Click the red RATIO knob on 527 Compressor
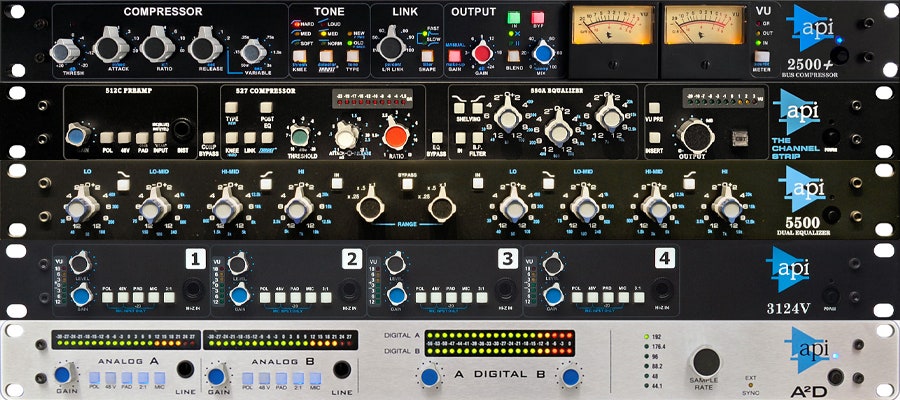Screen dimensions: 900x400 (396, 135)
